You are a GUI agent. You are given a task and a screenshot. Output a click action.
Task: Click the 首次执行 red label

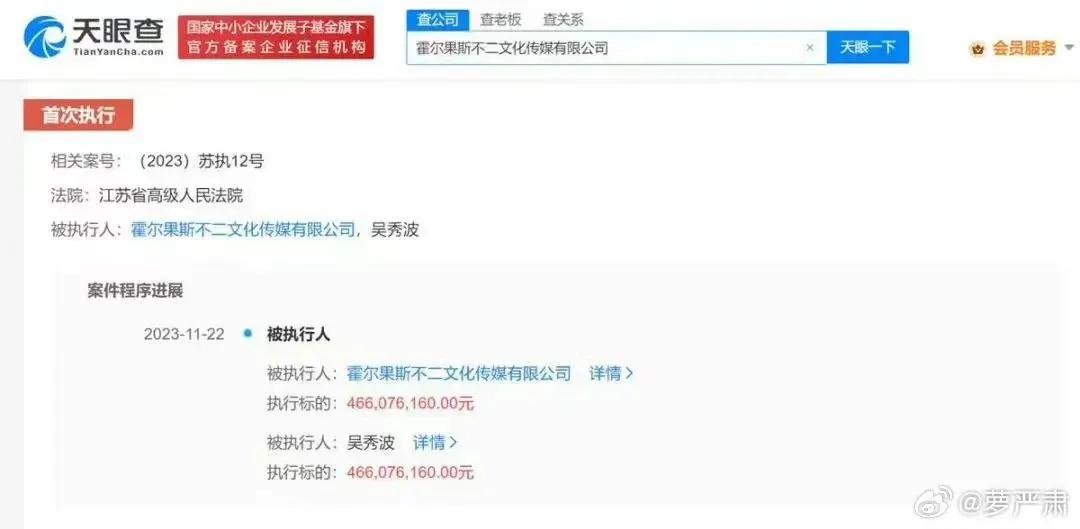(x=78, y=115)
